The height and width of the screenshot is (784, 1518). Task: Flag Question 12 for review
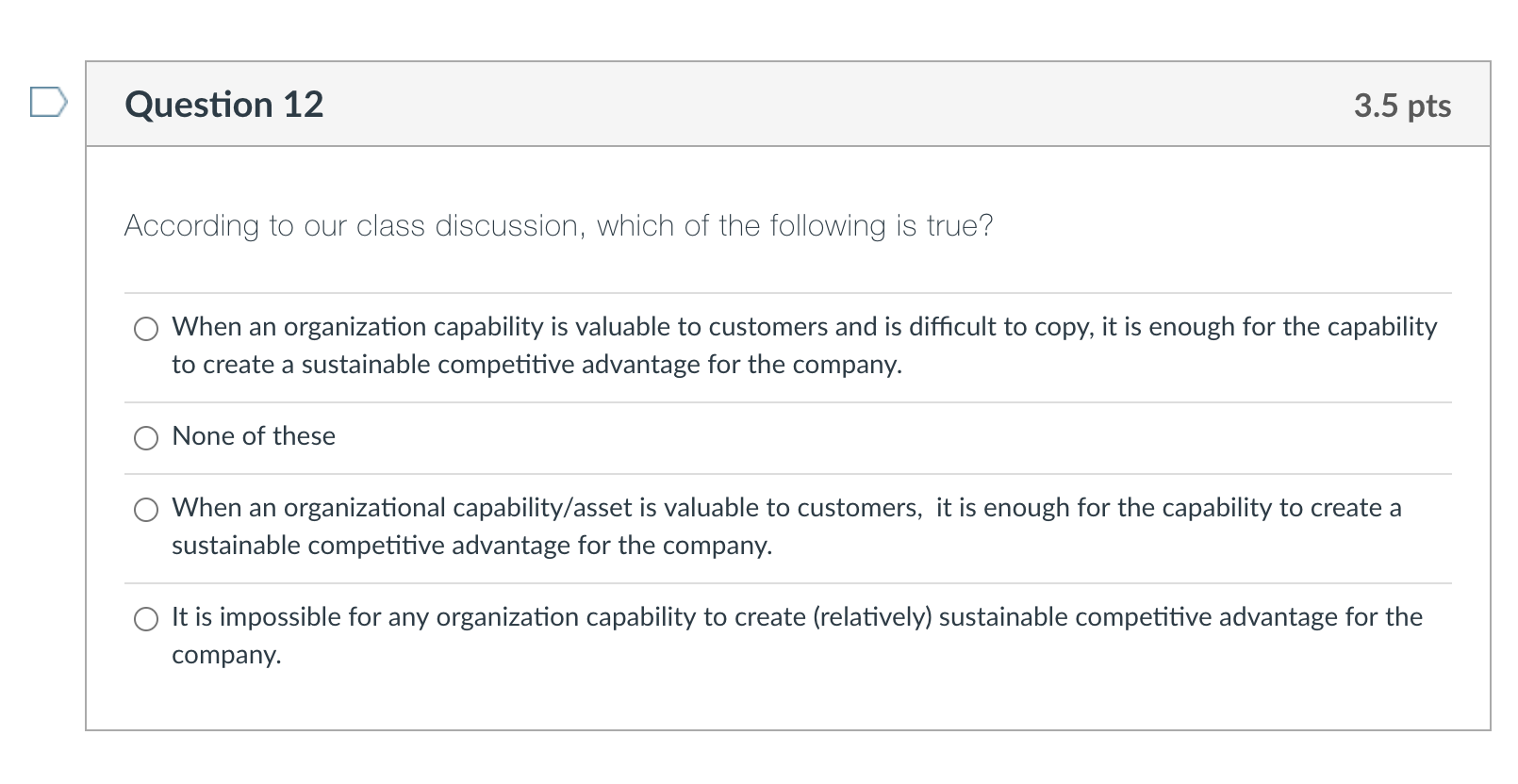click(x=48, y=102)
